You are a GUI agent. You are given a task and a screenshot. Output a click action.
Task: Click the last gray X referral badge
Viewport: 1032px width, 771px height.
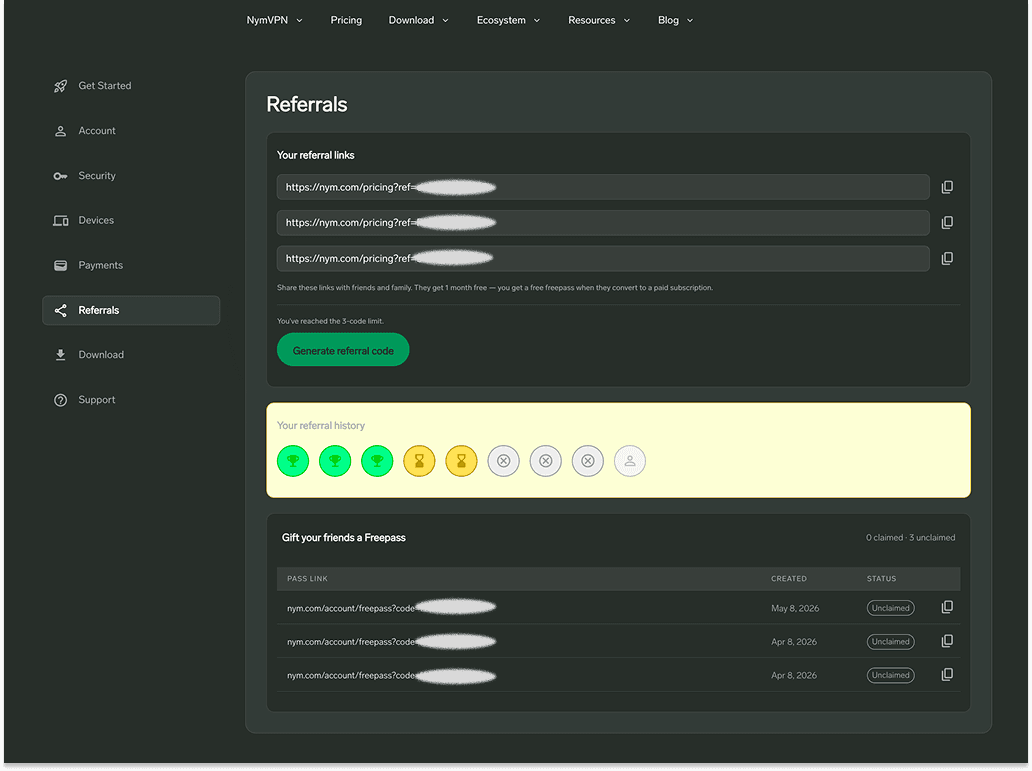point(588,461)
